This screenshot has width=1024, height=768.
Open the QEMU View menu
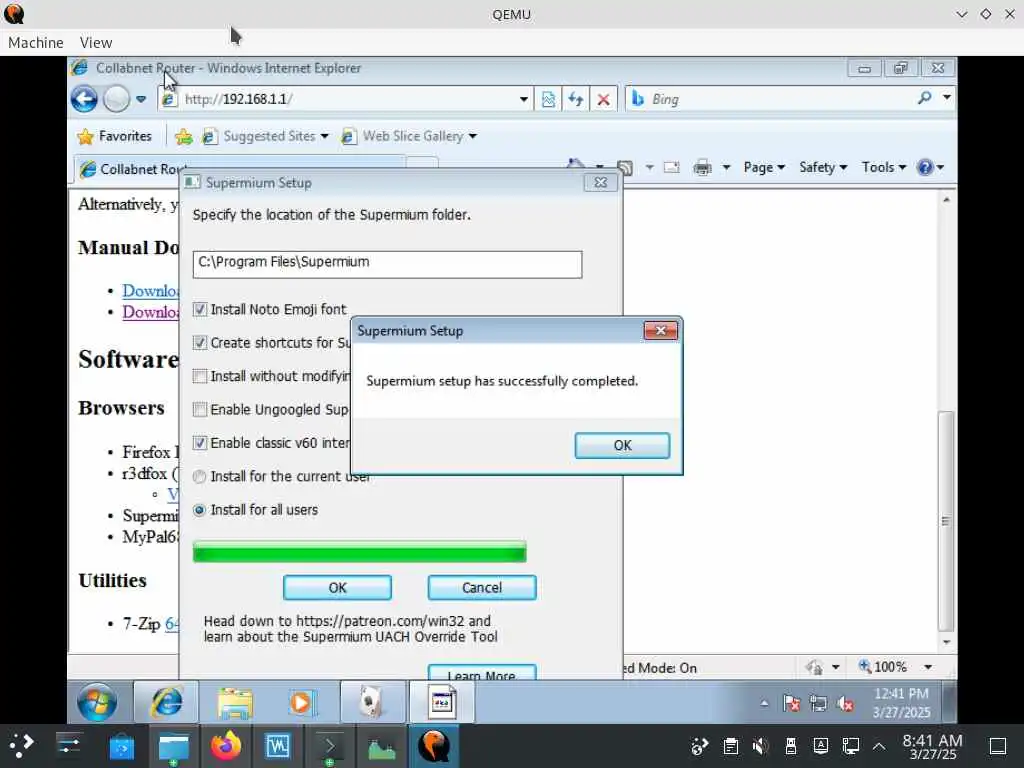coord(96,42)
